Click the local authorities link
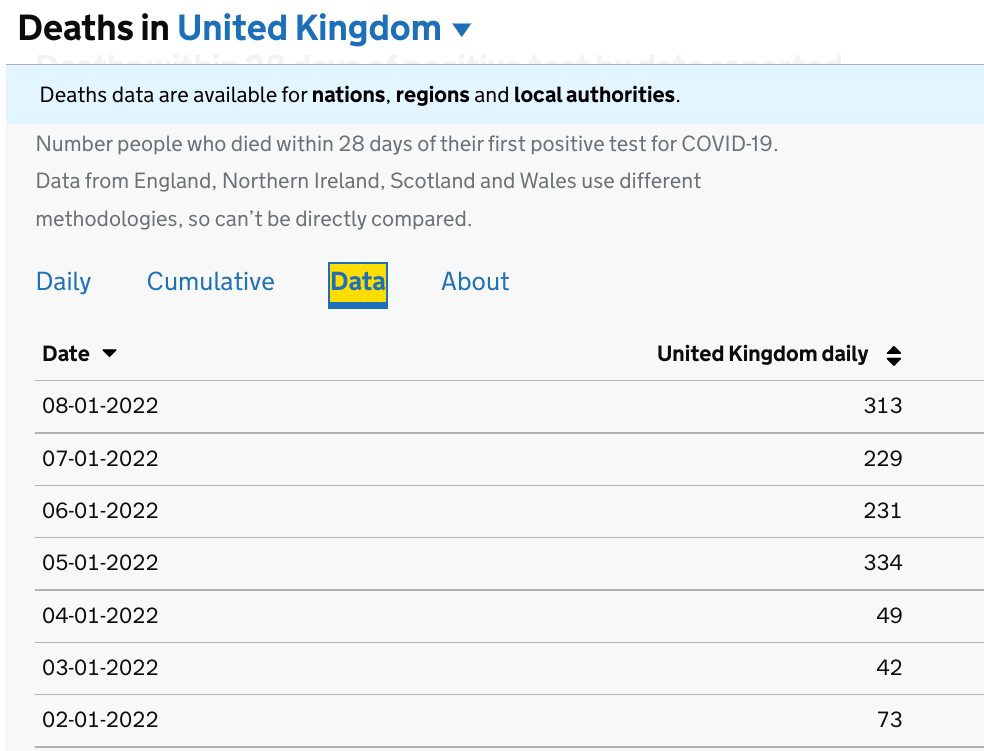984x751 pixels. tap(594, 96)
